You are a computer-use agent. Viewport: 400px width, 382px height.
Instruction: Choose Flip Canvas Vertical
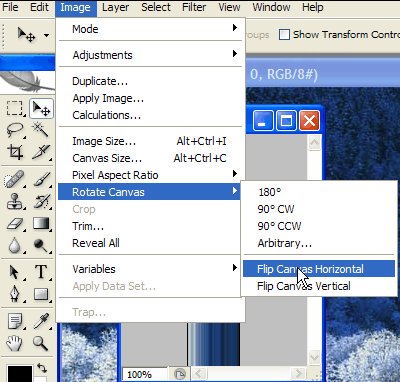click(x=319, y=286)
